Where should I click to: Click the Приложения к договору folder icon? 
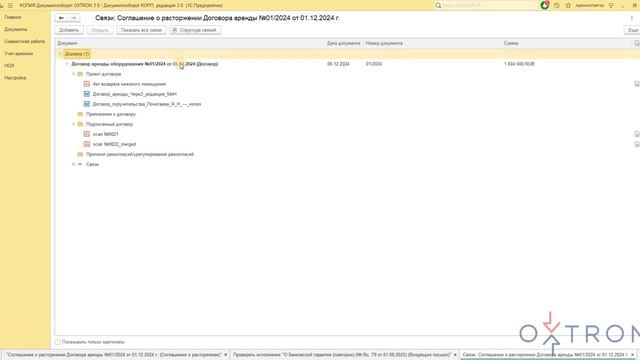(x=80, y=114)
